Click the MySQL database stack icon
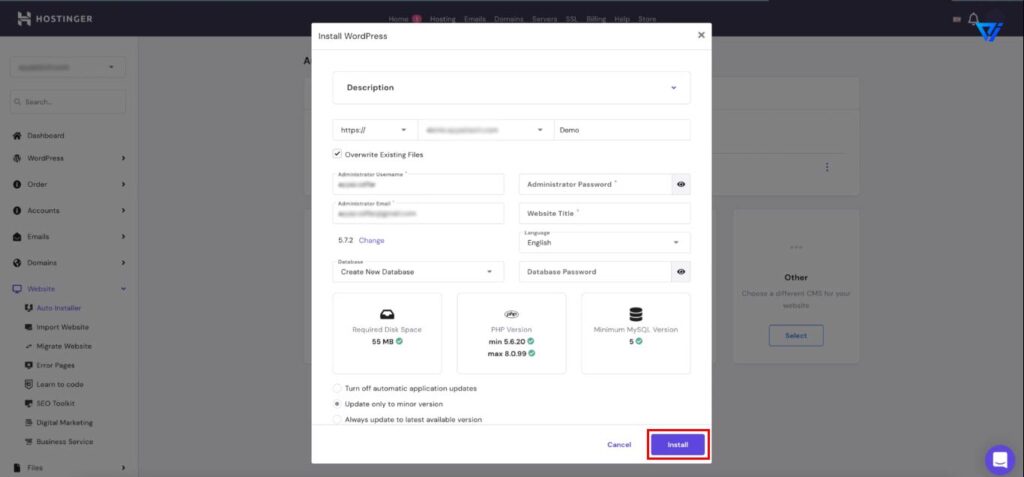Screen dimensions: 1024x477 coord(635,314)
